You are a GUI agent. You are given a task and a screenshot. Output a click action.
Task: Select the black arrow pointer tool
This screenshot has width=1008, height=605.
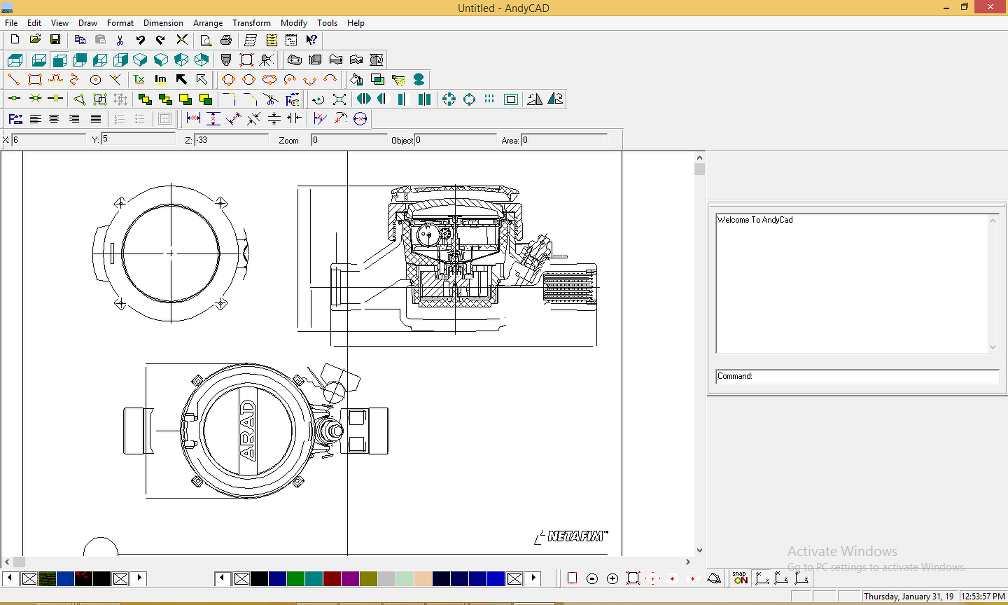tap(181, 79)
